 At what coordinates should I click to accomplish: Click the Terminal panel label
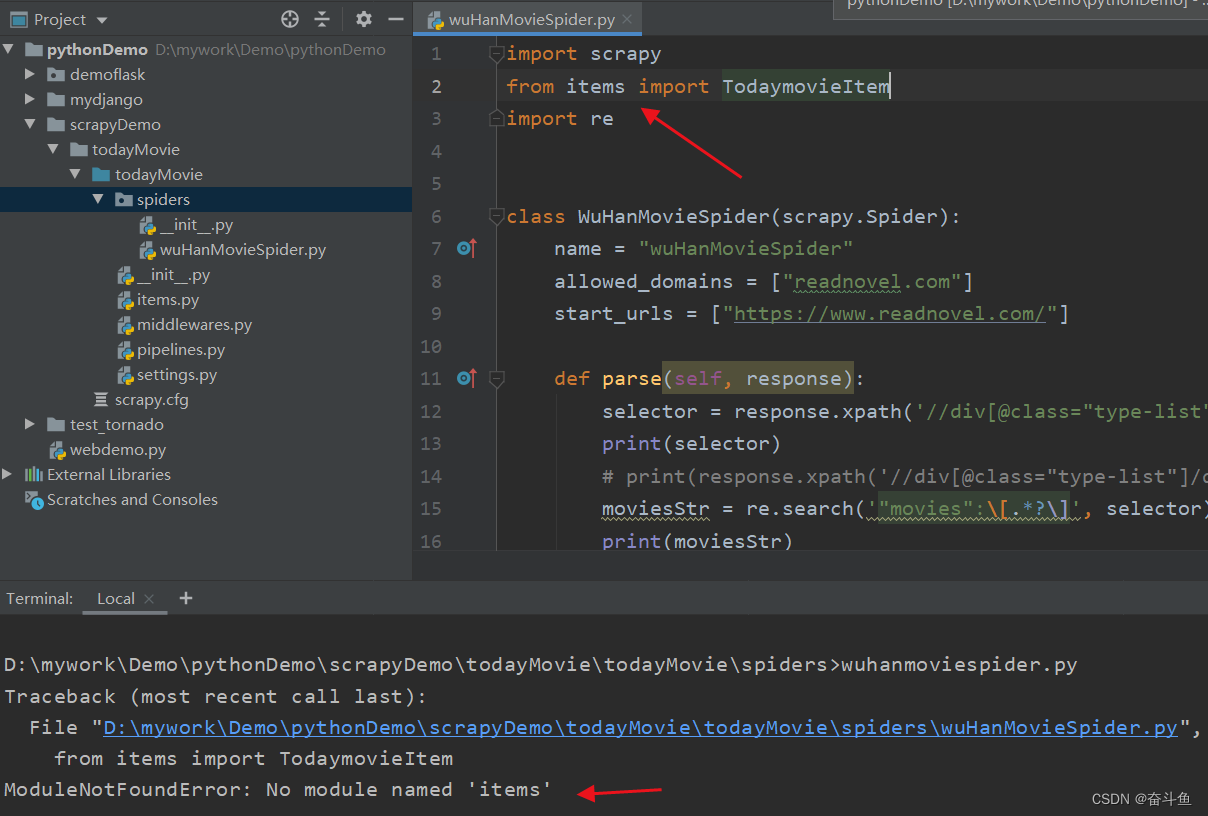click(40, 598)
